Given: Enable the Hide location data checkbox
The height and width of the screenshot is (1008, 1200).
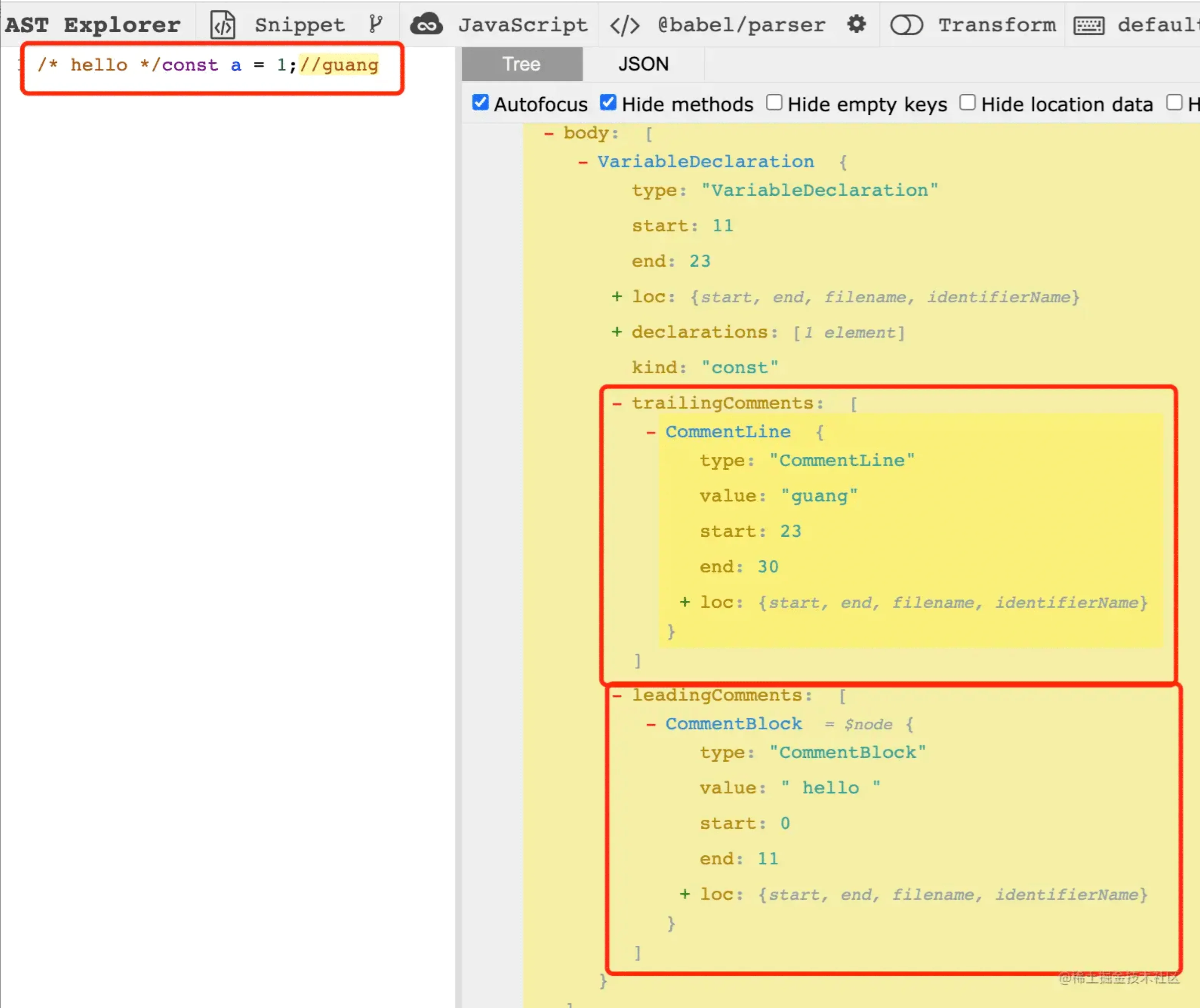Looking at the screenshot, I should point(967,102).
